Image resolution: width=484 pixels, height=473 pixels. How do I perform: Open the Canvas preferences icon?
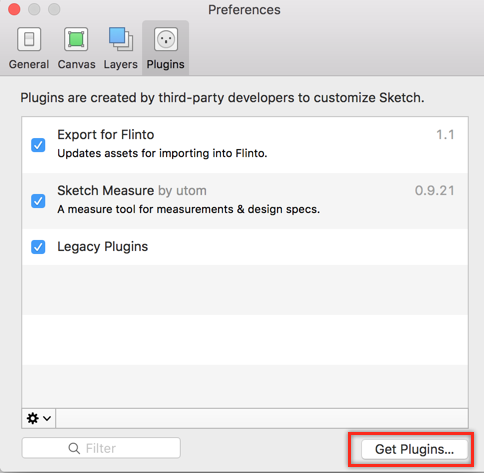tap(76, 39)
